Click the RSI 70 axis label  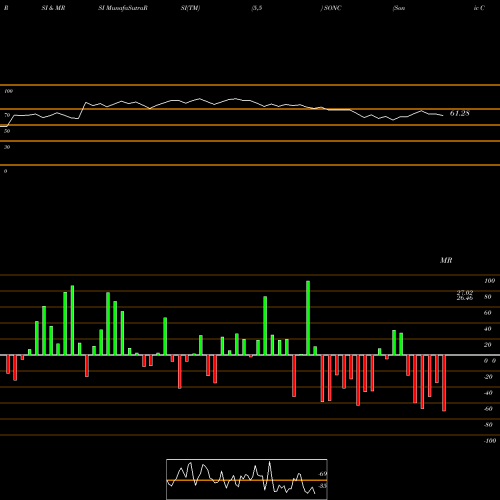tap(7, 115)
